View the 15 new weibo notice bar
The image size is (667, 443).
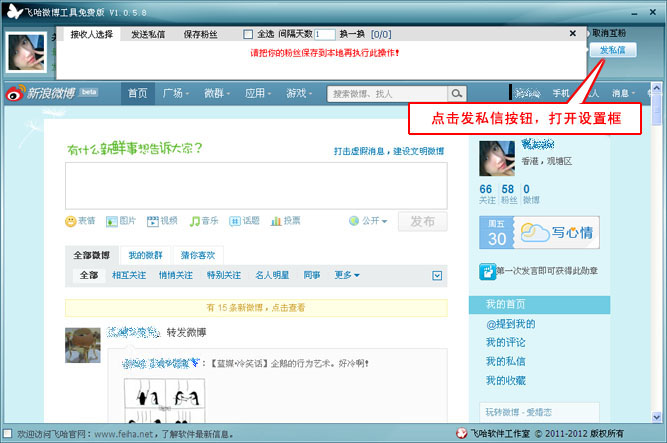pyautogui.click(x=256, y=308)
